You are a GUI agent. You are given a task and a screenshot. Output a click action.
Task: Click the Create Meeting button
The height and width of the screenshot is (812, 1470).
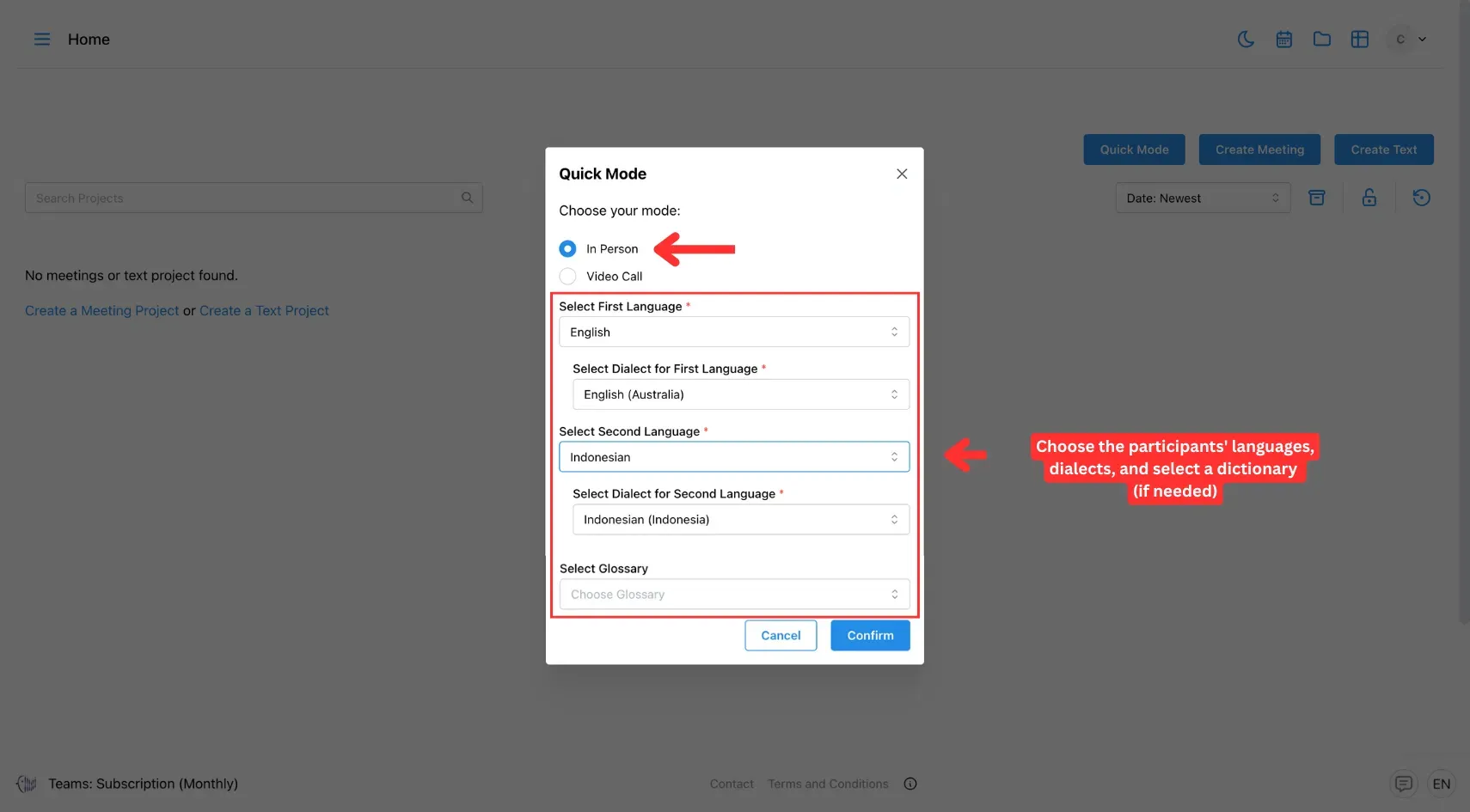coord(1259,150)
